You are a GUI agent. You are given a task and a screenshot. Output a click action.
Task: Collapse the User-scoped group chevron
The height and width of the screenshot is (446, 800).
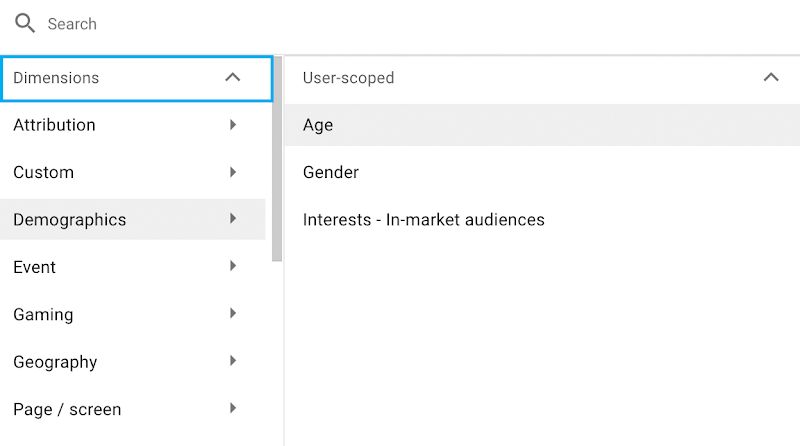[x=771, y=78]
